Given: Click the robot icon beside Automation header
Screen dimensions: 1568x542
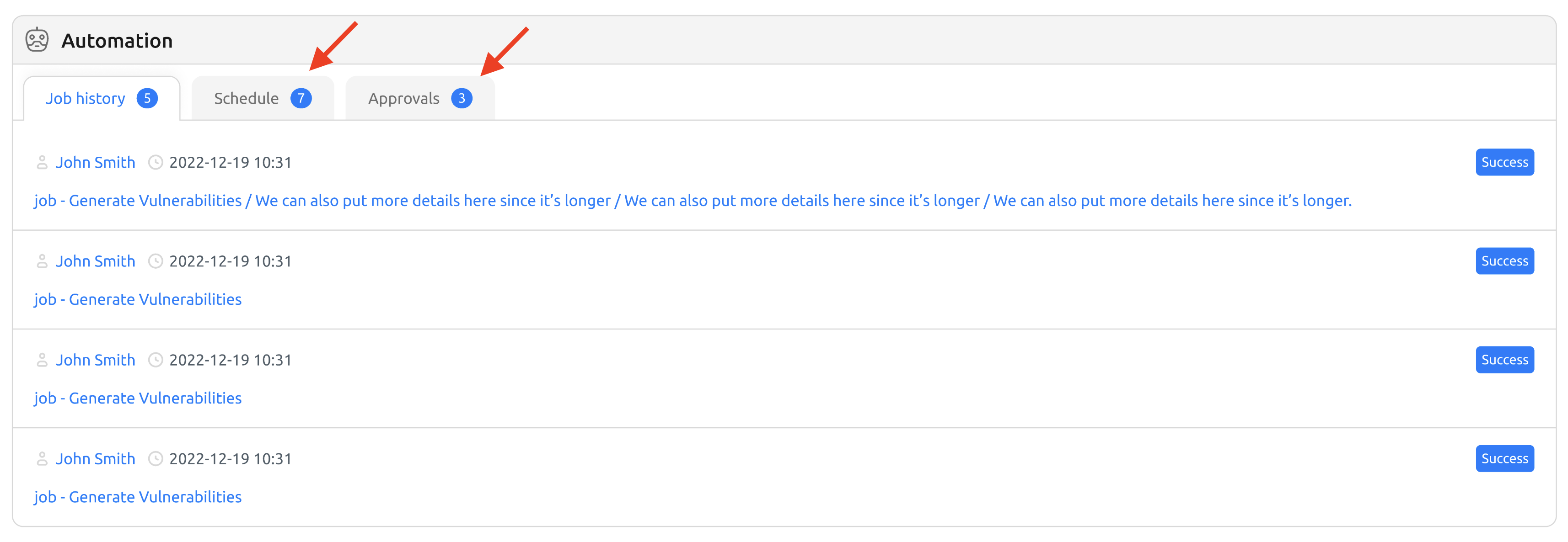Looking at the screenshot, I should 37,40.
